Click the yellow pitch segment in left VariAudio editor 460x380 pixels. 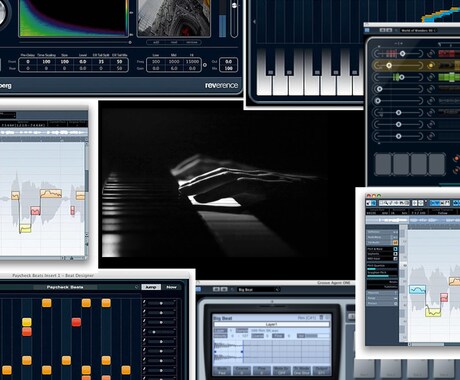[25, 229]
